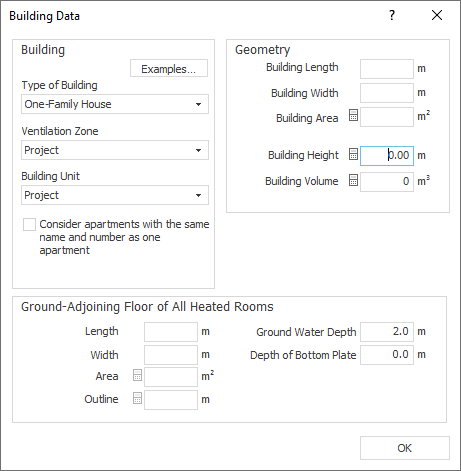Click the ground floor Width field
This screenshot has height=471, width=461.
click(171, 355)
